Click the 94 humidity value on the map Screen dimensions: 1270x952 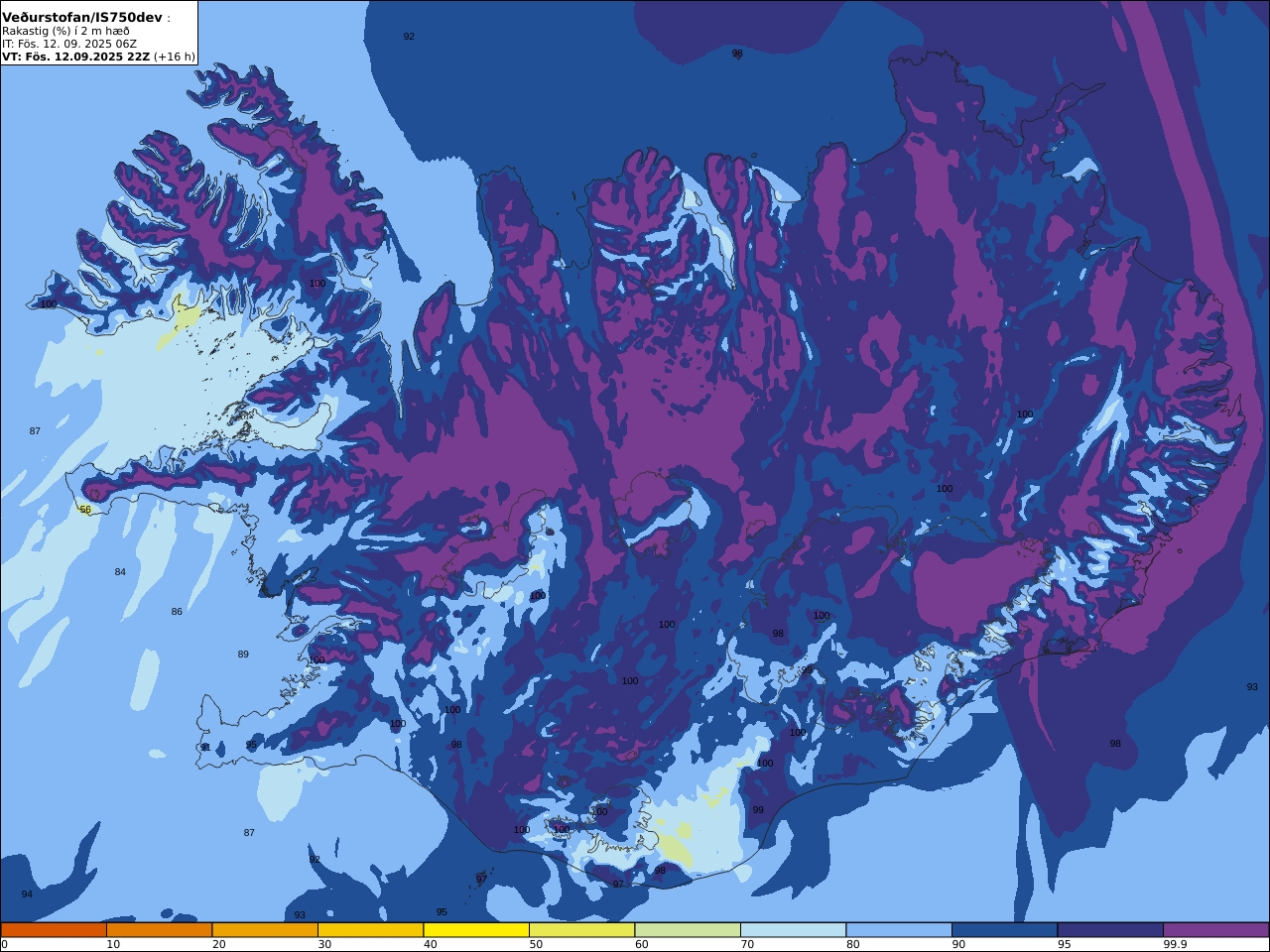27,894
